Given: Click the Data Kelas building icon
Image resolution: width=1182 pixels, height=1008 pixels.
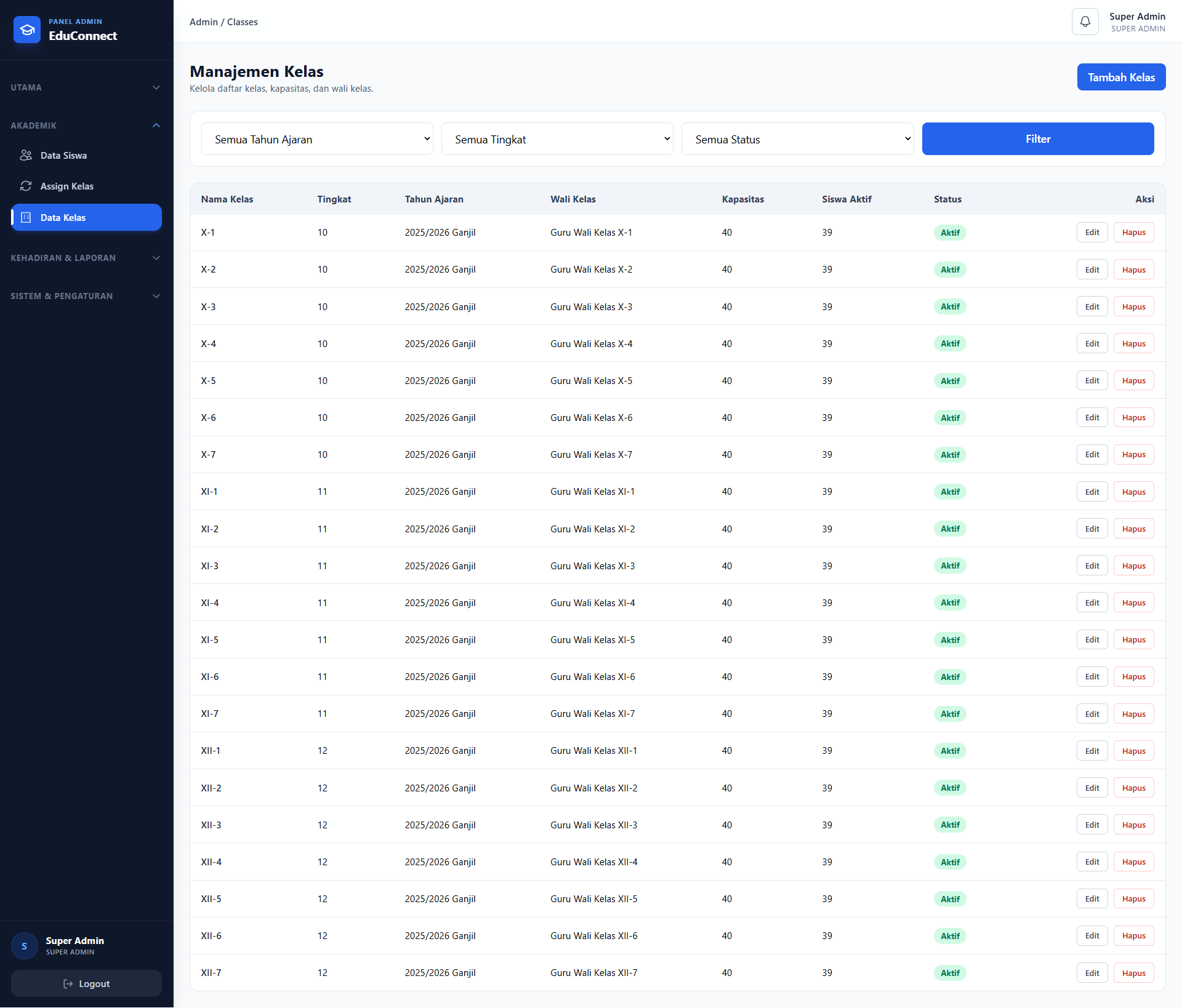Looking at the screenshot, I should coord(26,217).
